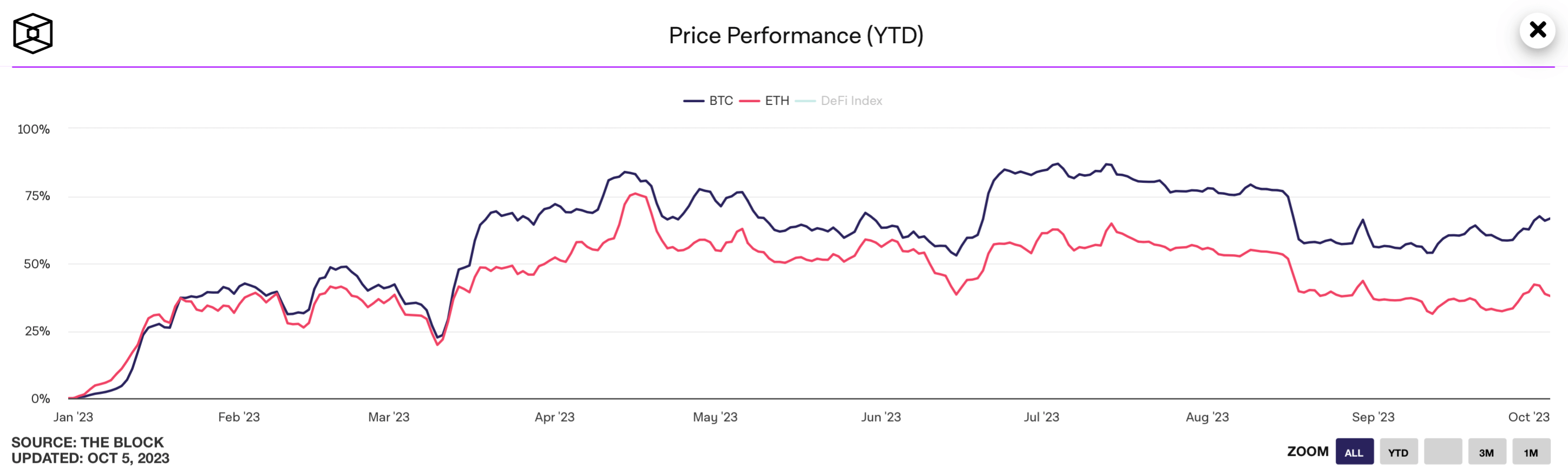Screen dimensions: 1568x473
Task: Click the 100% y-axis label
Action: coord(34,129)
